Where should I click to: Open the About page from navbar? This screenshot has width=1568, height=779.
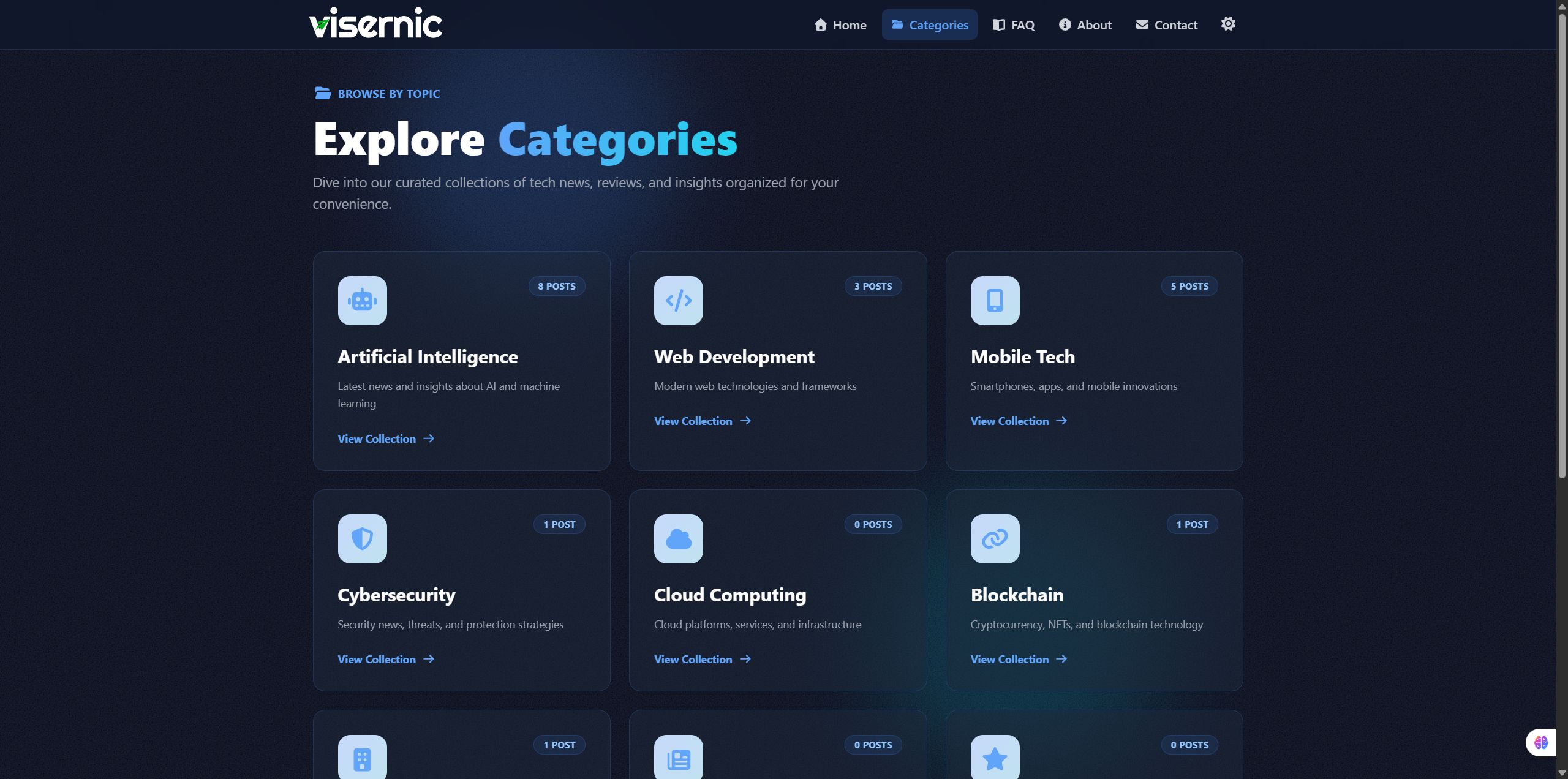click(1085, 25)
